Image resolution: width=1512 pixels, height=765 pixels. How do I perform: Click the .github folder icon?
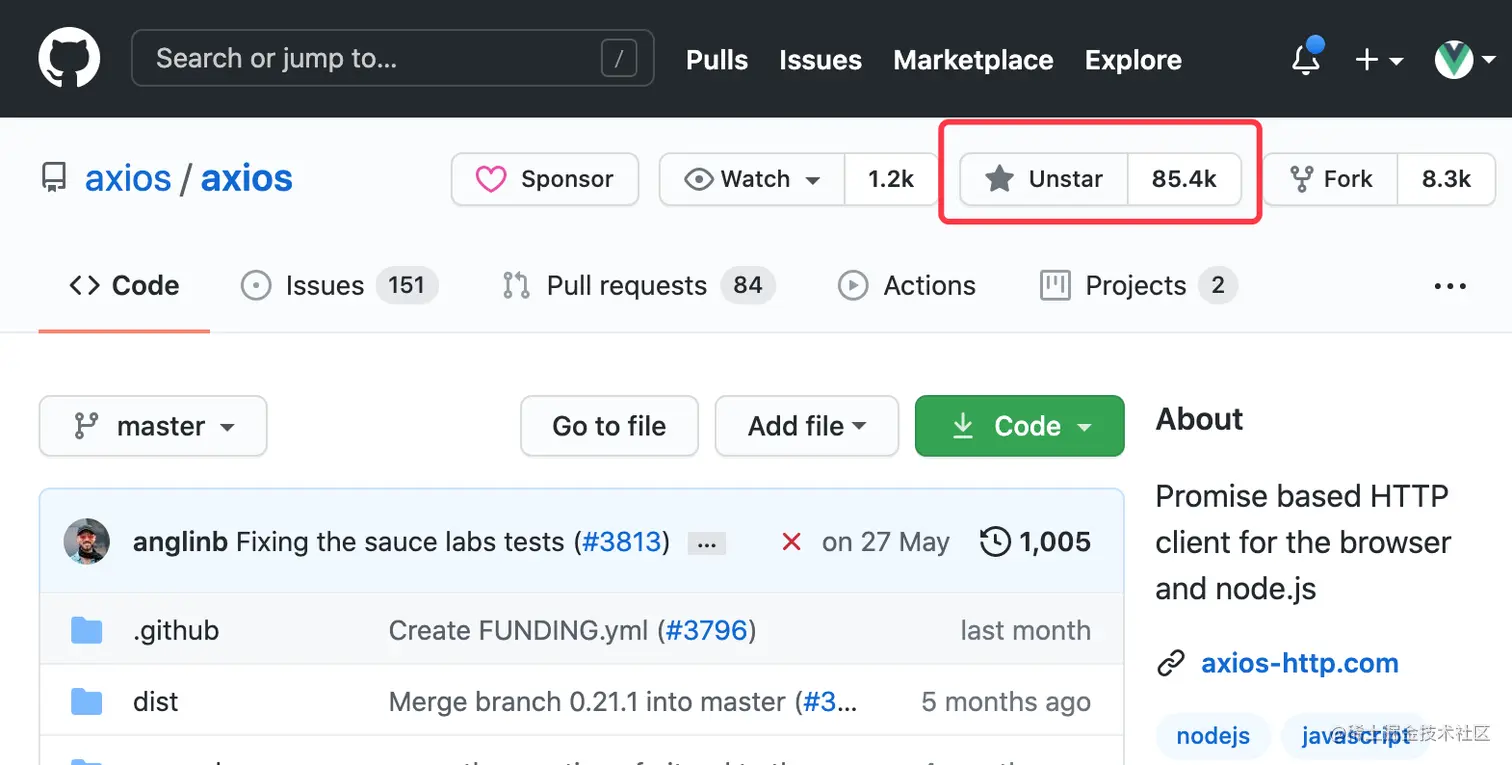[x=87, y=630]
